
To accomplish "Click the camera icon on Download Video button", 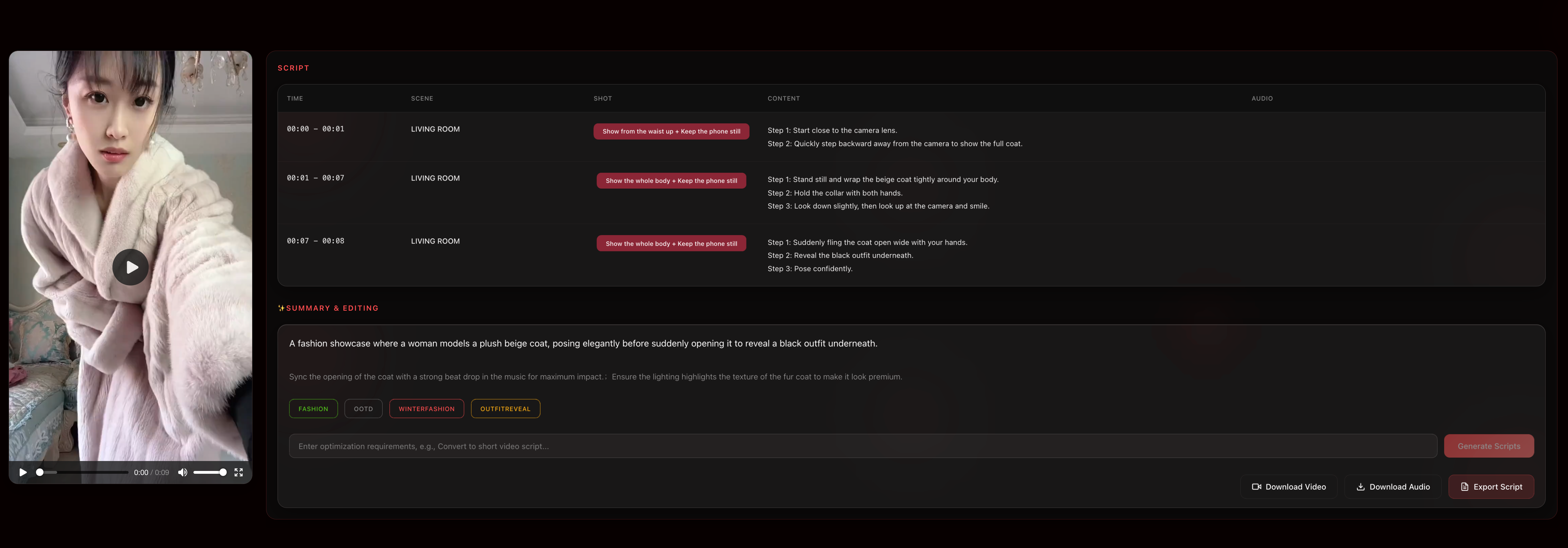I will tap(1256, 486).
